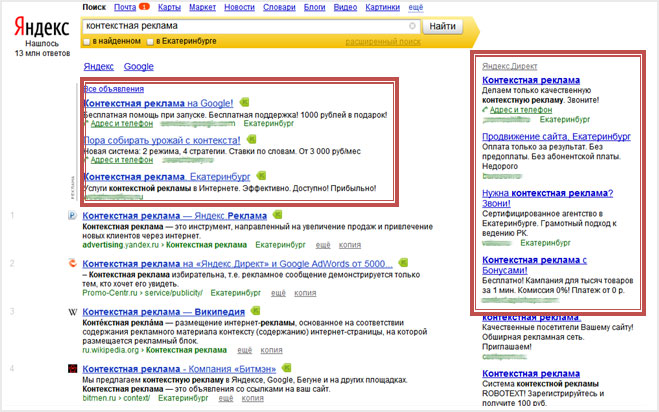
Task: Click favicon of the Яндекс.Реклама result
Action: pos(72,215)
